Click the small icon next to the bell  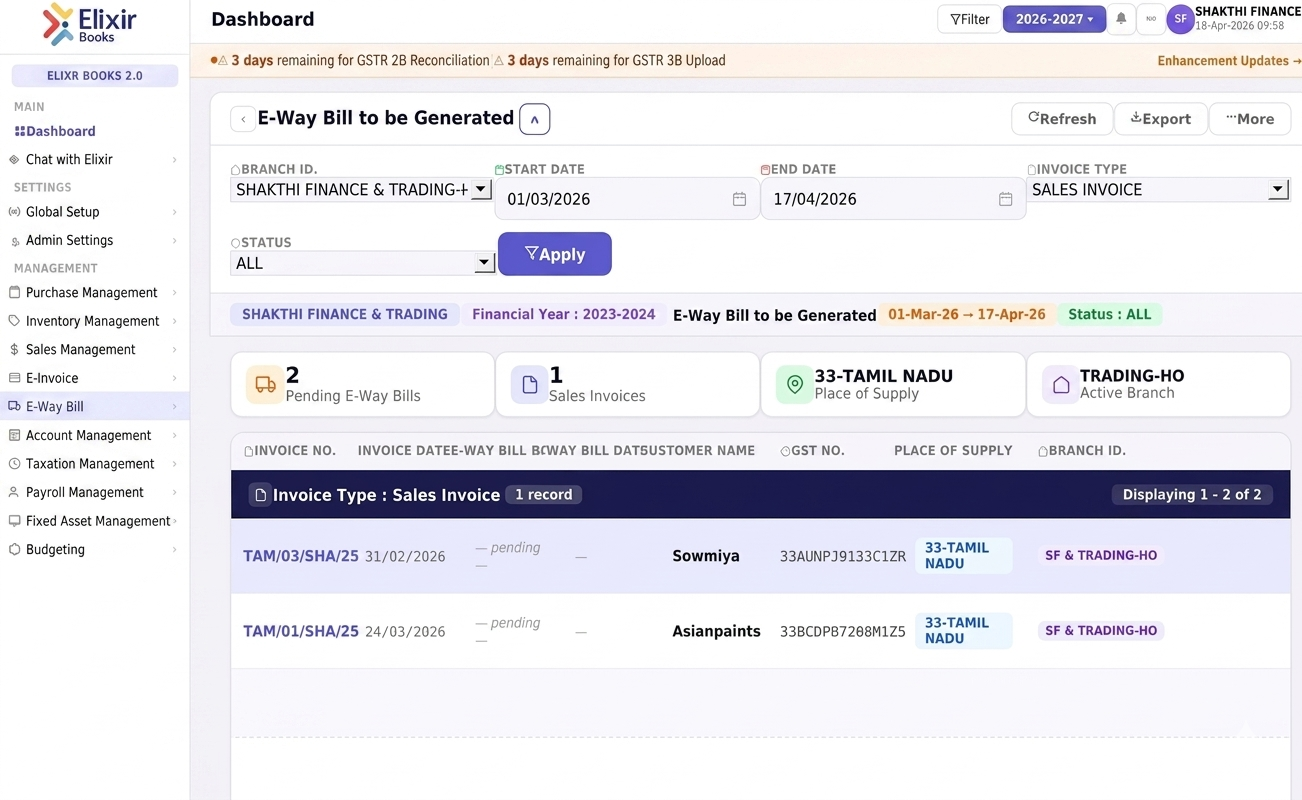(x=1150, y=19)
